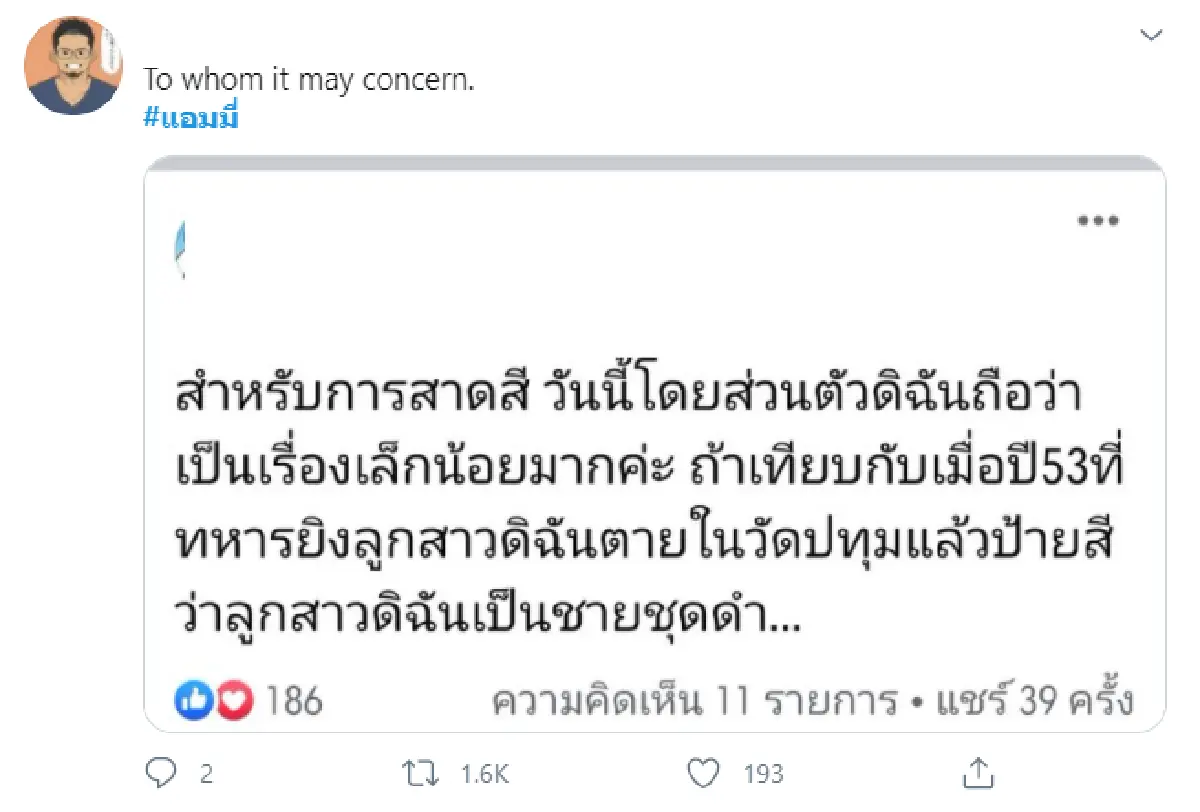
Task: Select the retweet icon below the tweet
Action: (x=422, y=773)
